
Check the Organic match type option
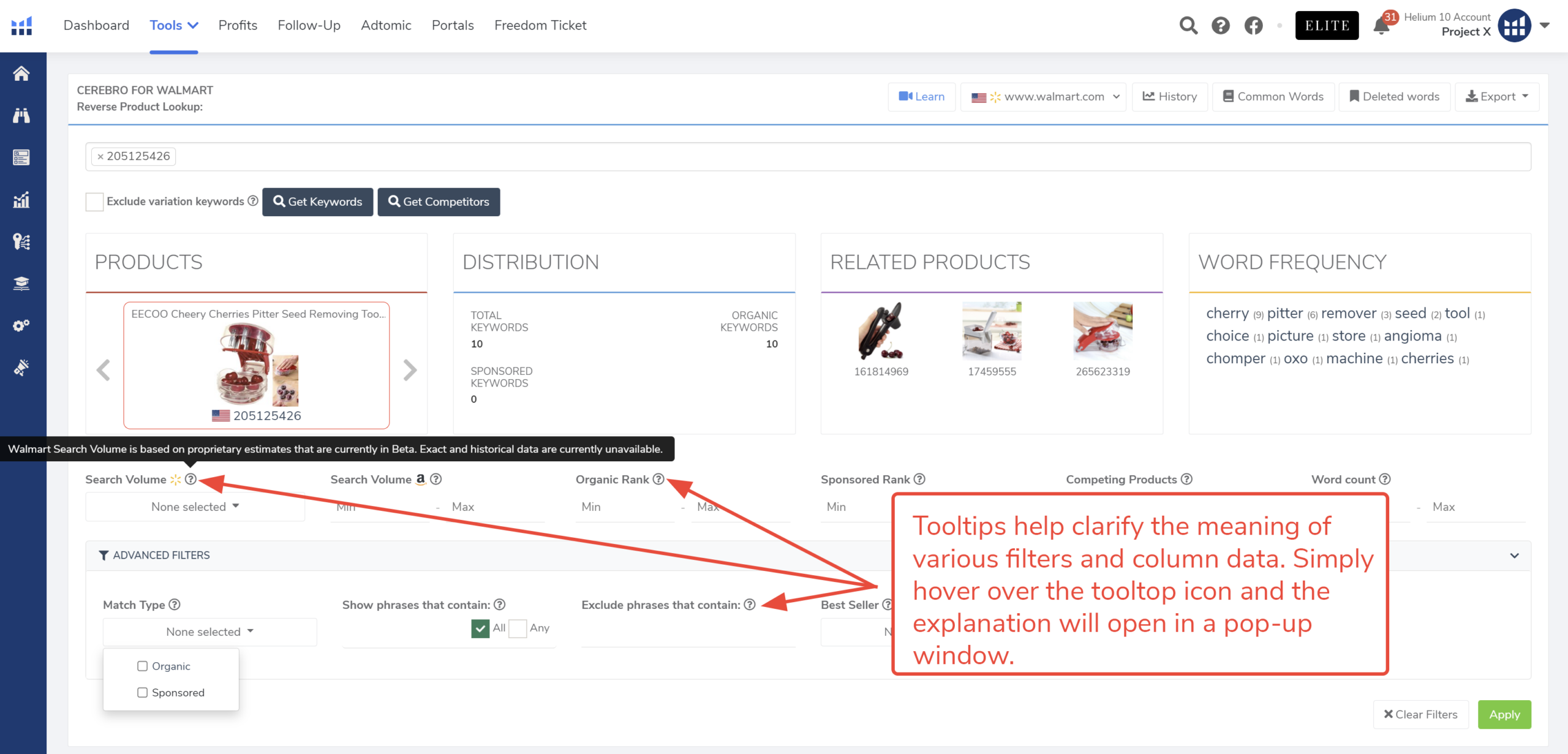pyautogui.click(x=143, y=666)
